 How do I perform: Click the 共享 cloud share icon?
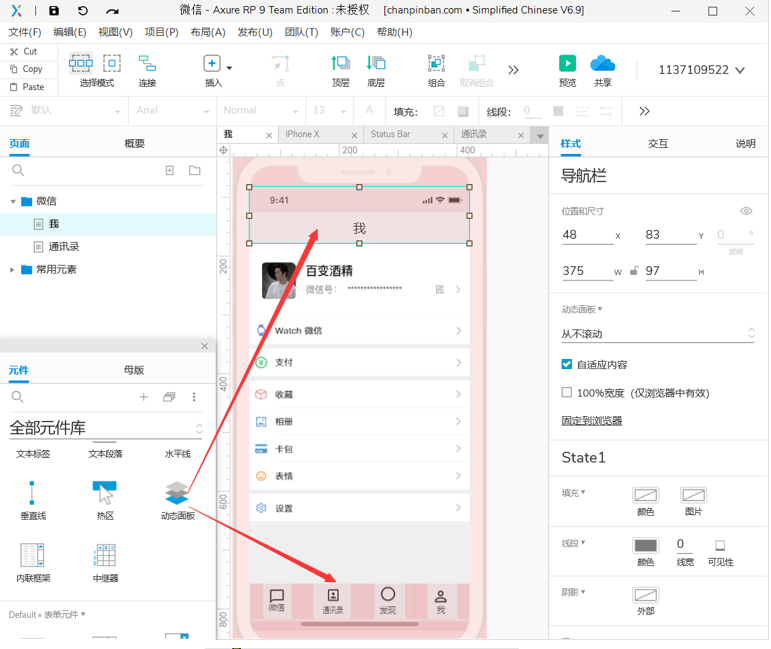pyautogui.click(x=602, y=63)
